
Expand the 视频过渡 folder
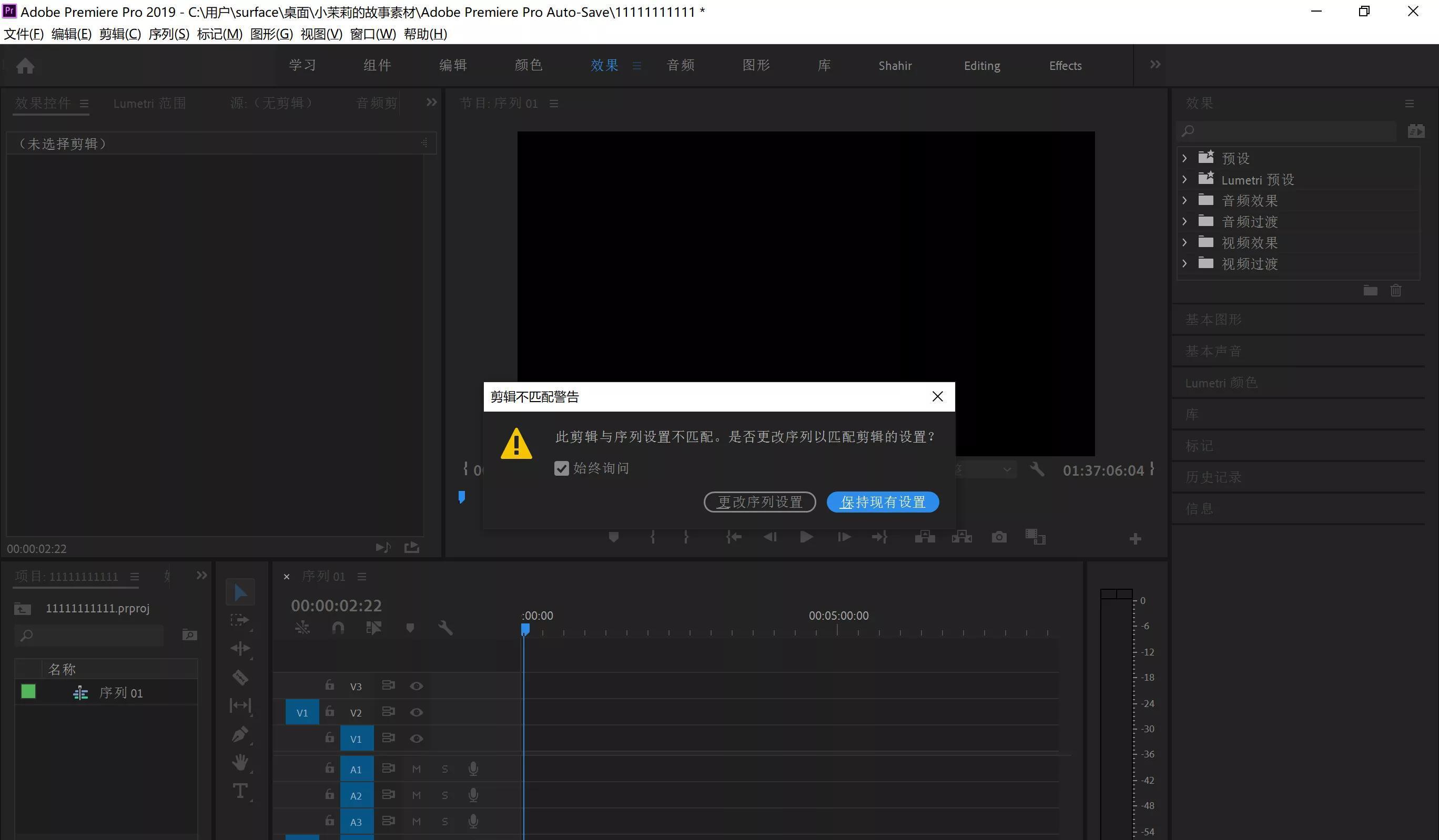(1184, 264)
